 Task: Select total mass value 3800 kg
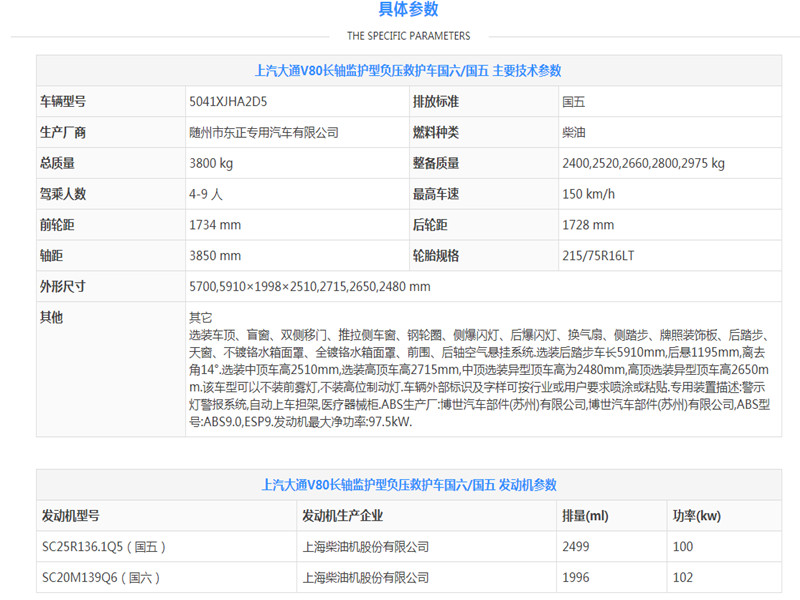point(211,163)
